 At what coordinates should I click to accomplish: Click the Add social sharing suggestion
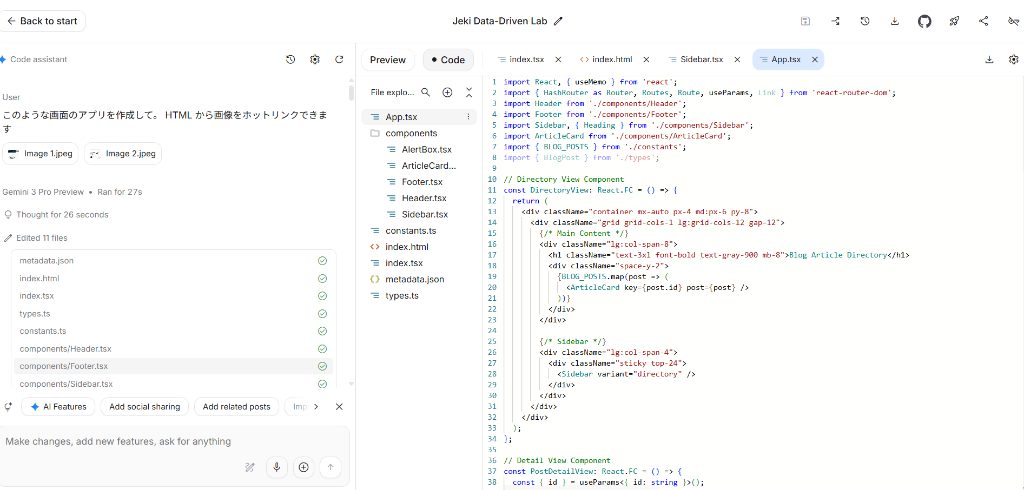point(145,407)
